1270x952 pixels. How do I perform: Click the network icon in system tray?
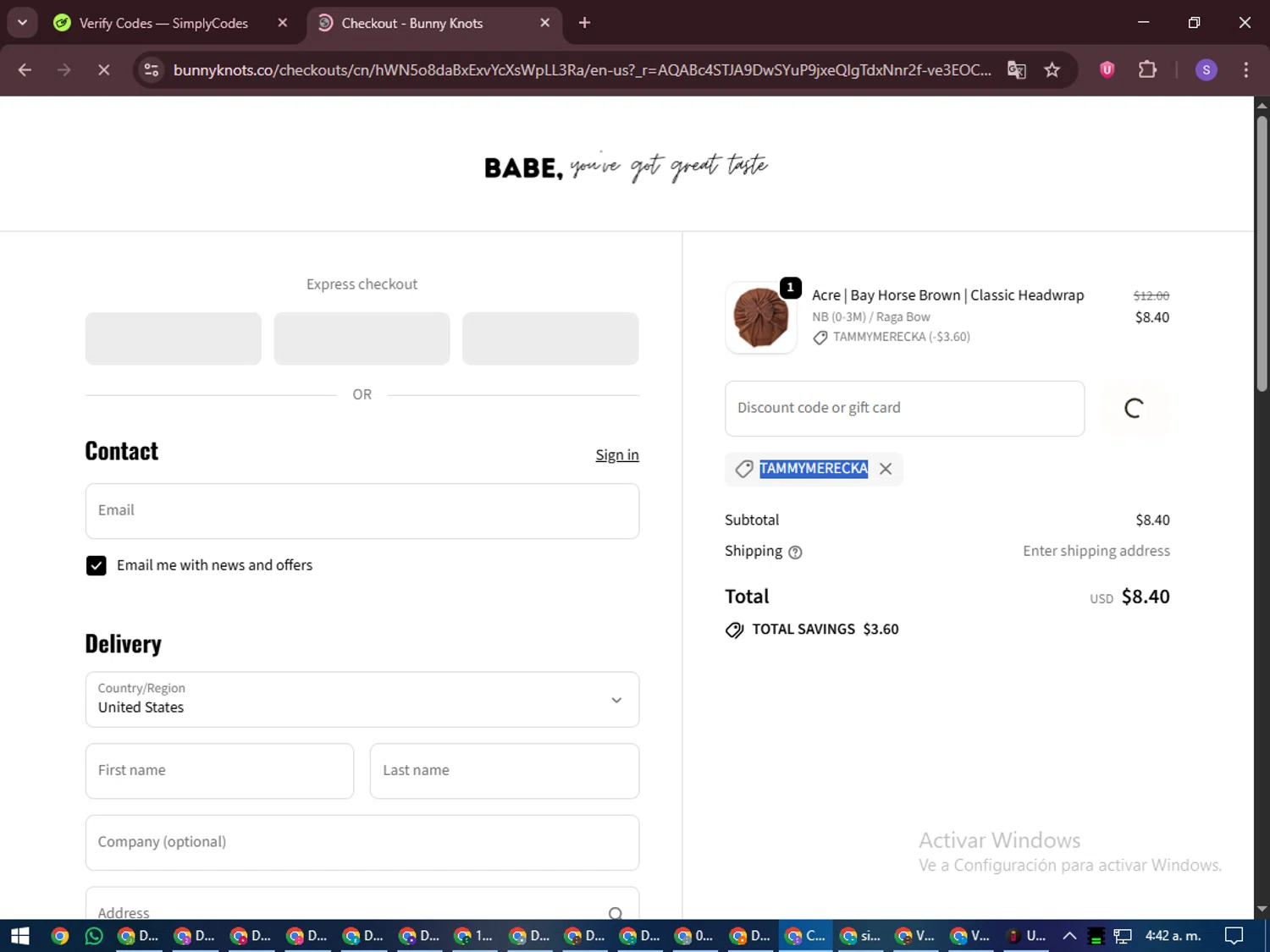click(1123, 936)
